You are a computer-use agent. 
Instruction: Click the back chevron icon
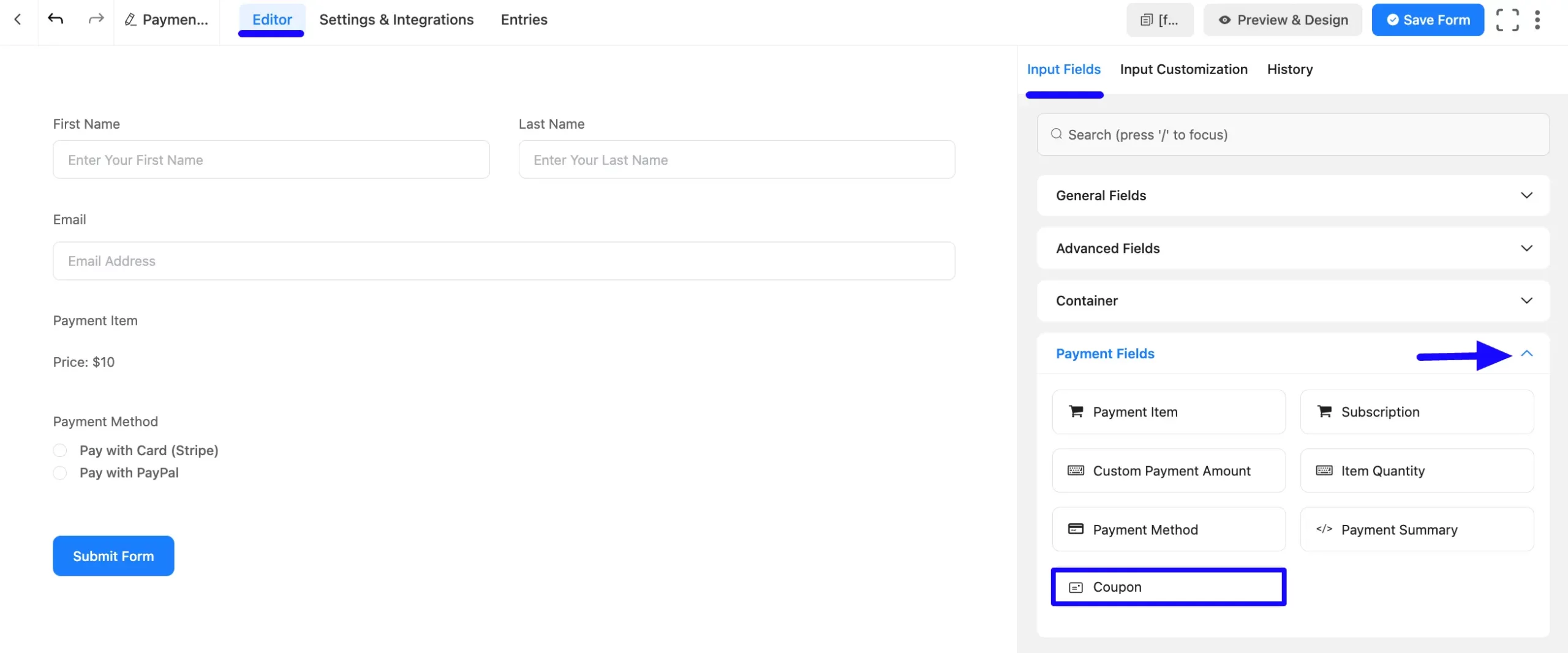[x=17, y=19]
